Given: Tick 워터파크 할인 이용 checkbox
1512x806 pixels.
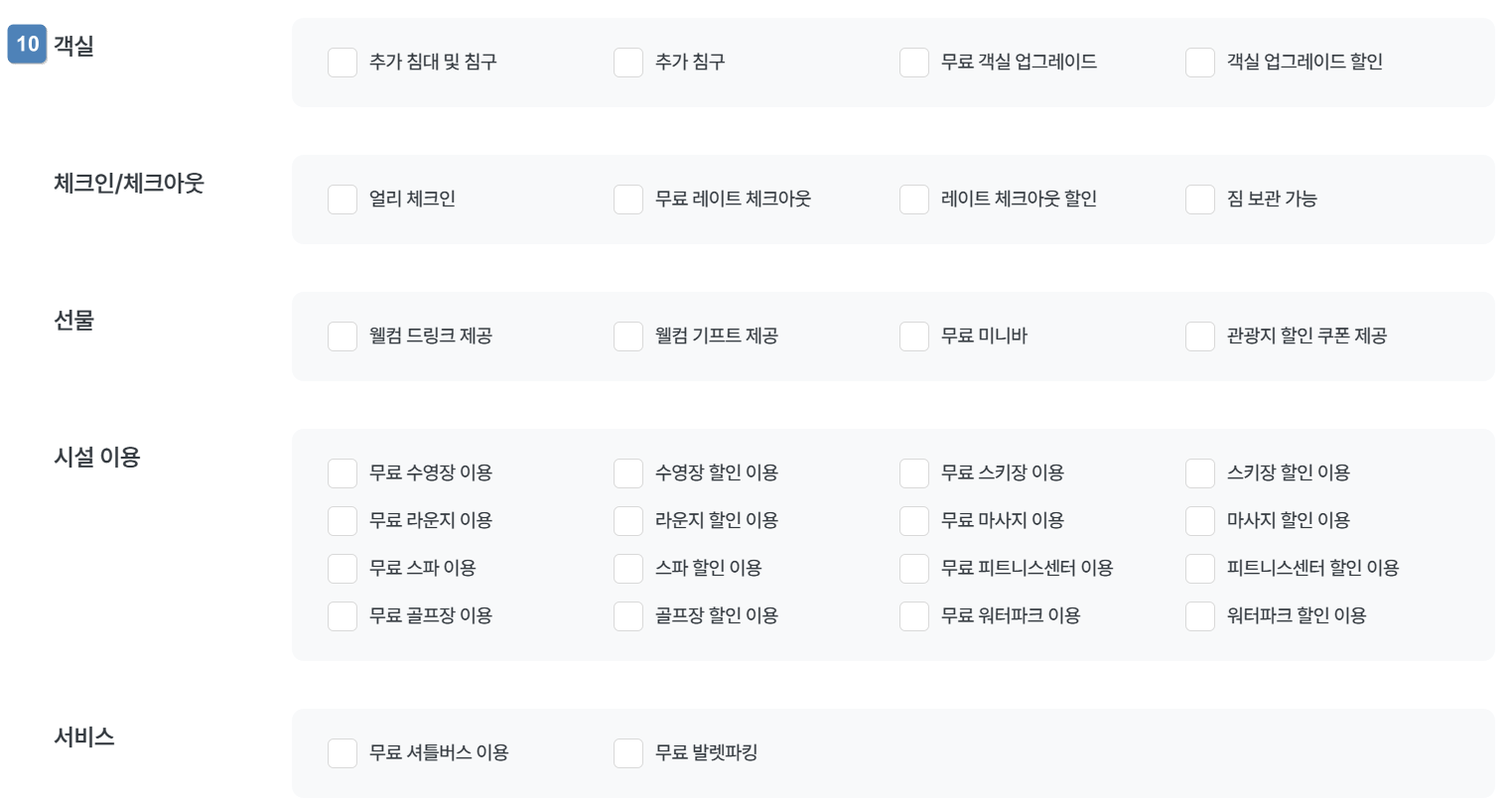Looking at the screenshot, I should 1200,616.
